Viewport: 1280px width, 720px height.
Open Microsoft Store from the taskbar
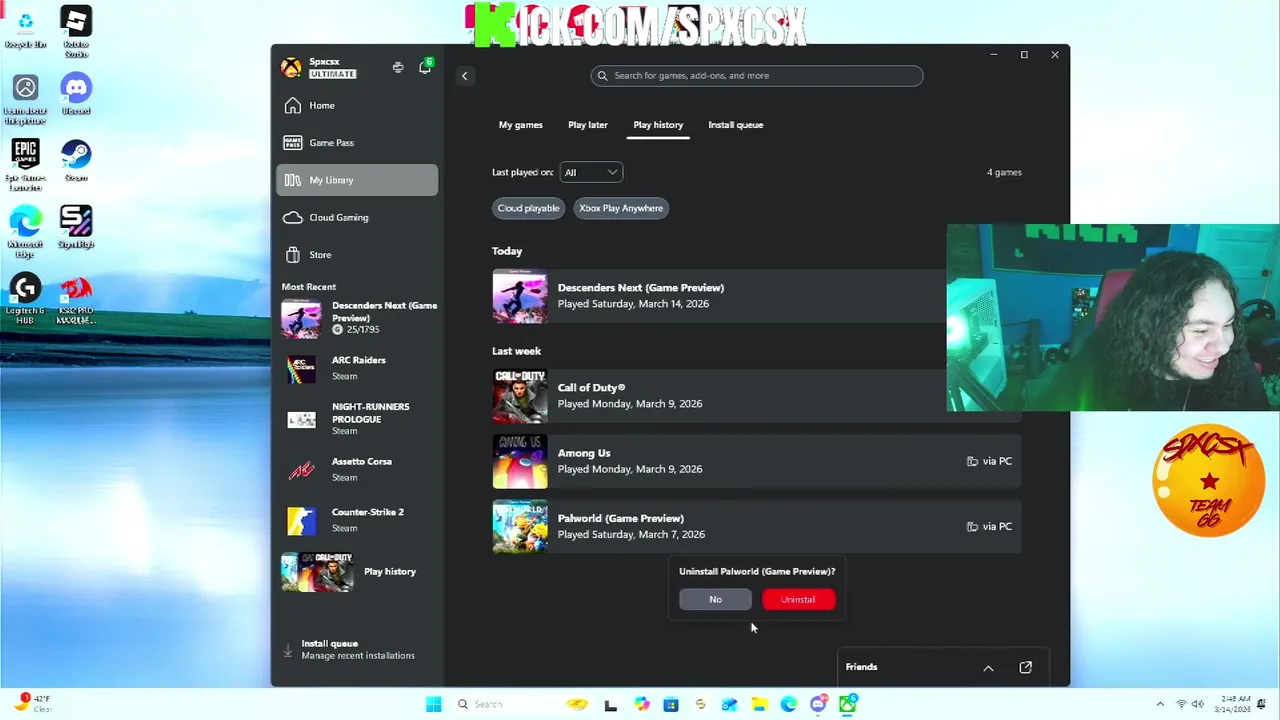pos(670,704)
